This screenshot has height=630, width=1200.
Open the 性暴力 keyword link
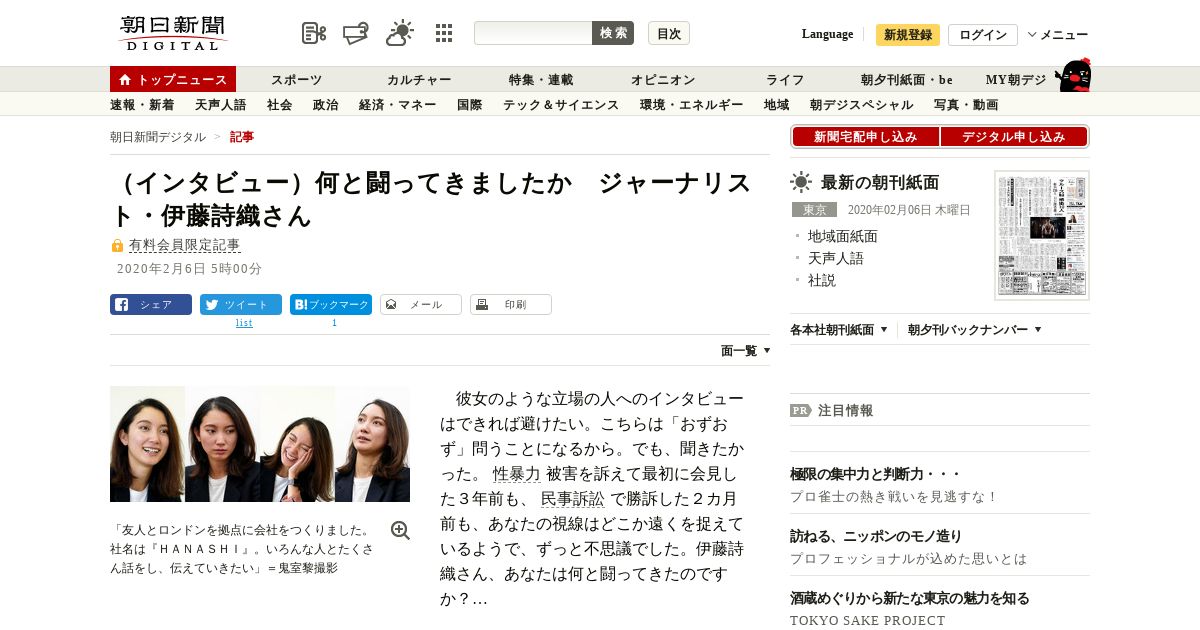(x=516, y=474)
